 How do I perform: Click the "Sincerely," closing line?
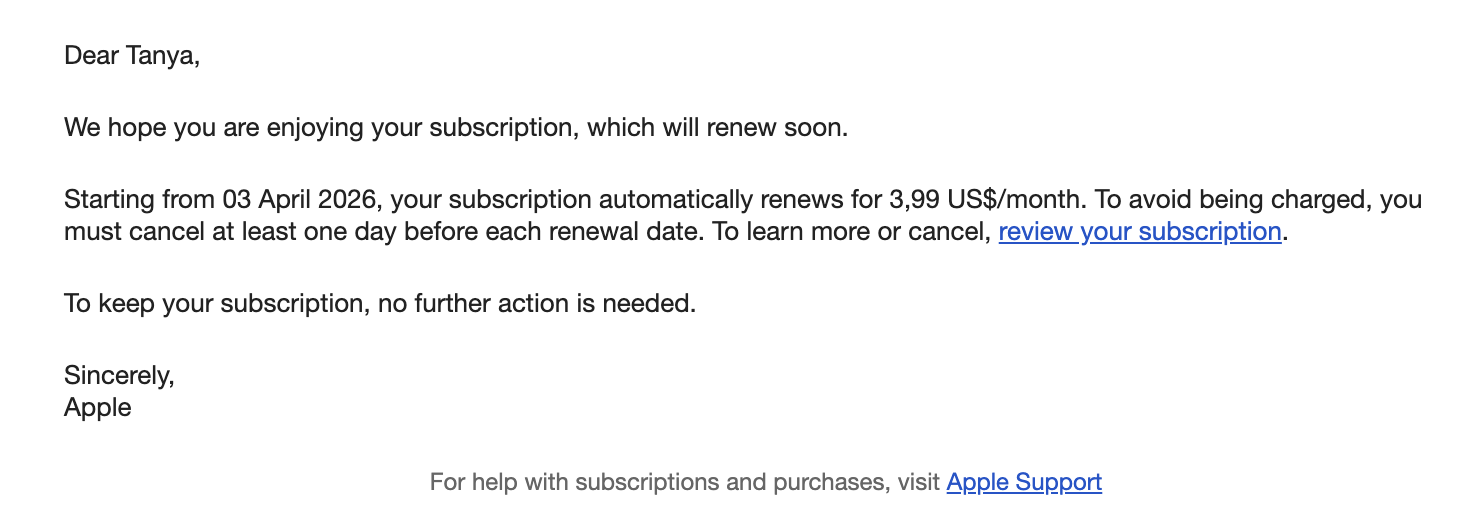(119, 375)
